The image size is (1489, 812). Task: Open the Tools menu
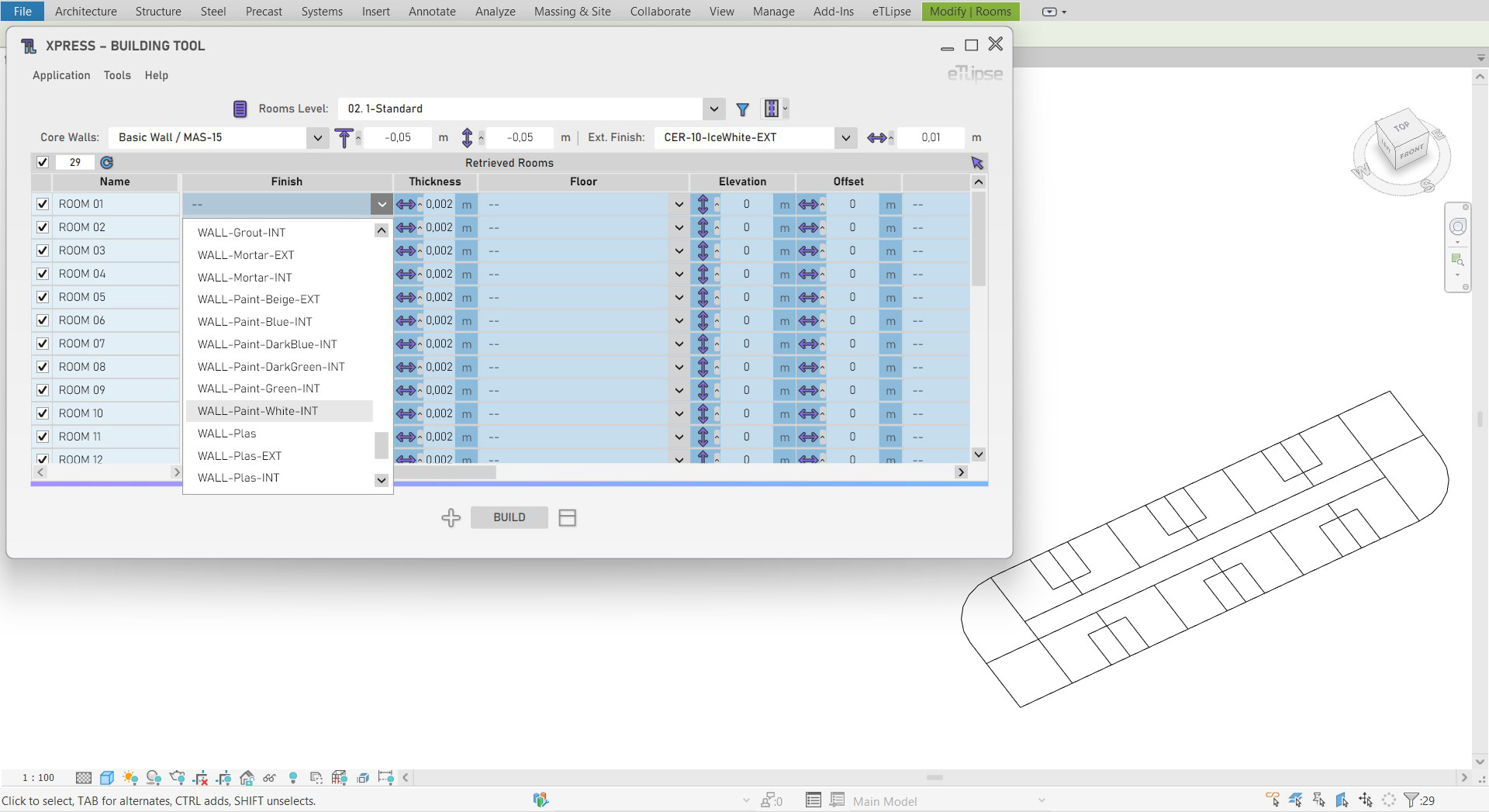pyautogui.click(x=117, y=75)
